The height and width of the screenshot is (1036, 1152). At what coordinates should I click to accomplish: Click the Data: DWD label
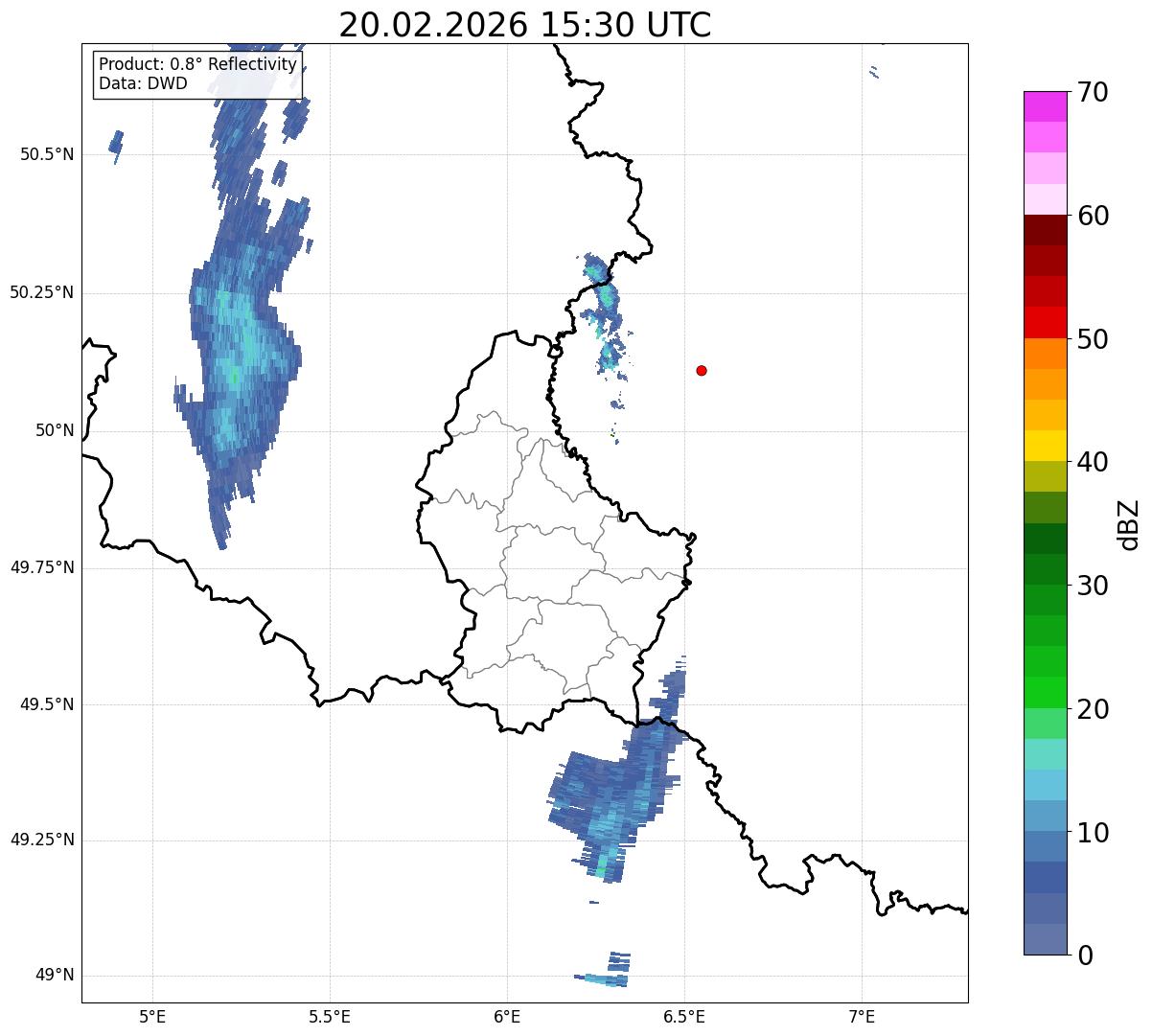[x=143, y=83]
